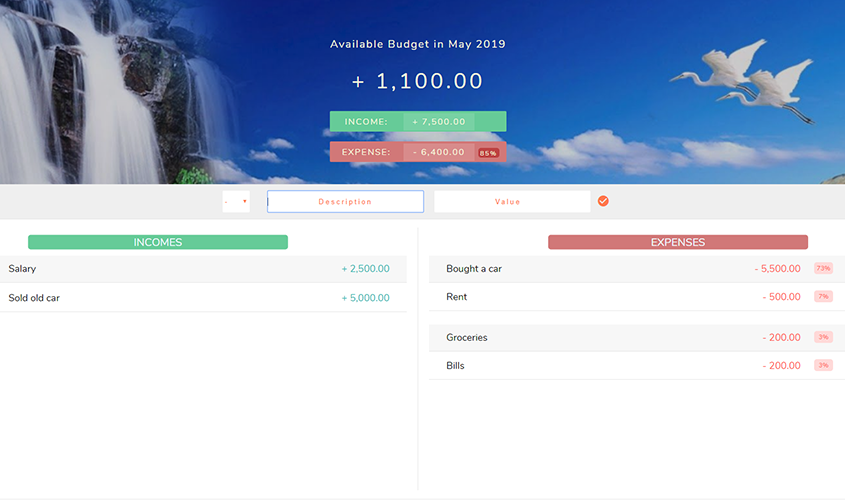Click the EXPENSES header bar
The height and width of the screenshot is (500, 845).
tap(678, 242)
